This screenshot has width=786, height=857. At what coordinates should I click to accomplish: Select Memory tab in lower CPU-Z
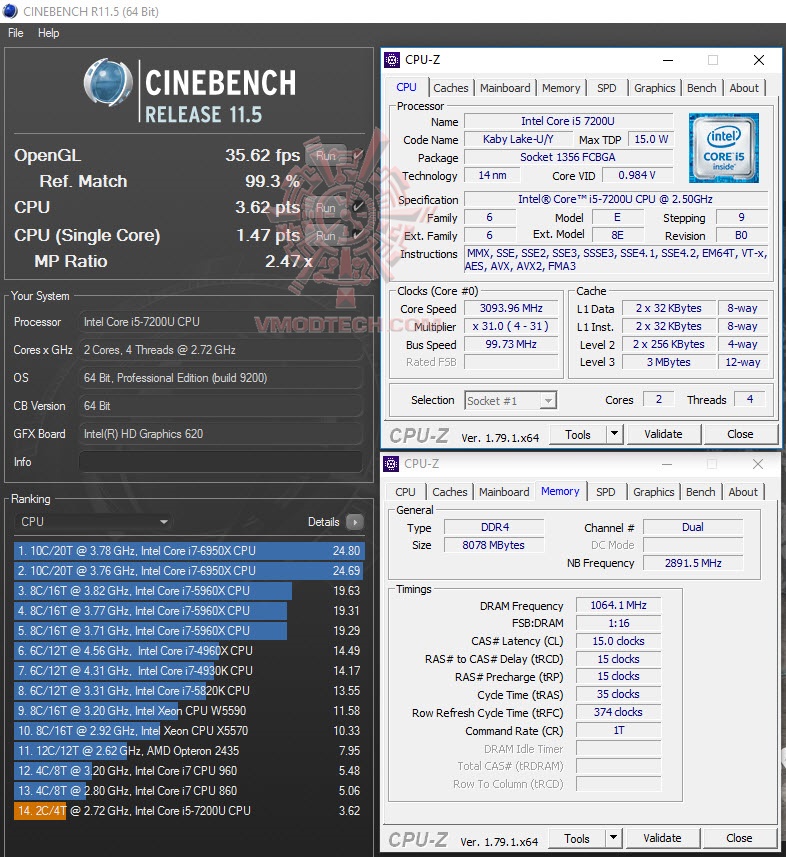(560, 491)
